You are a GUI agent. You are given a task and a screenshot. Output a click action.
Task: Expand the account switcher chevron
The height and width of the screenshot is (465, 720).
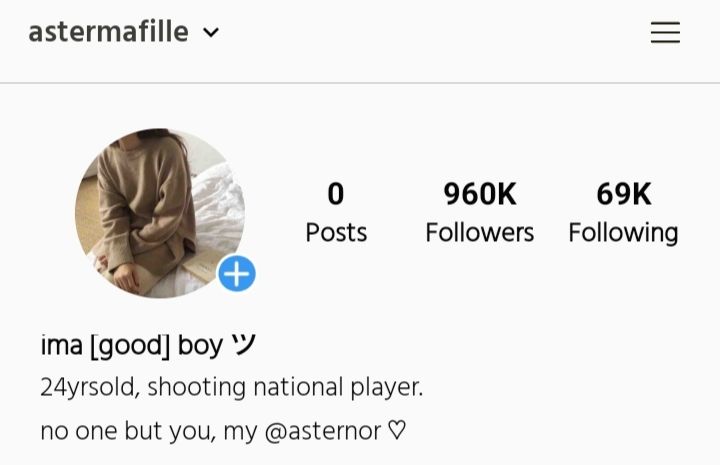click(x=211, y=33)
